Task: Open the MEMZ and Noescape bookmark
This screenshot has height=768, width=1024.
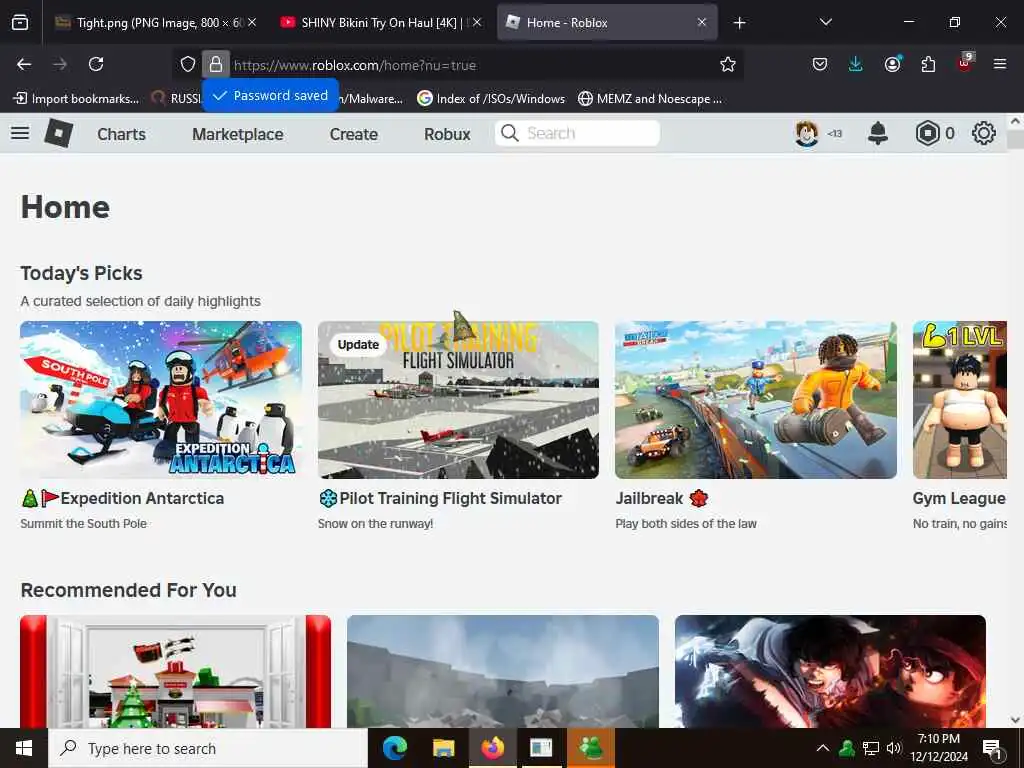Action: click(x=650, y=99)
